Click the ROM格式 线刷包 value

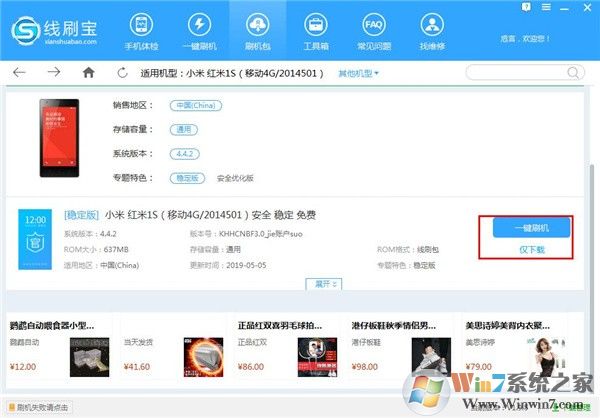[x=427, y=250]
